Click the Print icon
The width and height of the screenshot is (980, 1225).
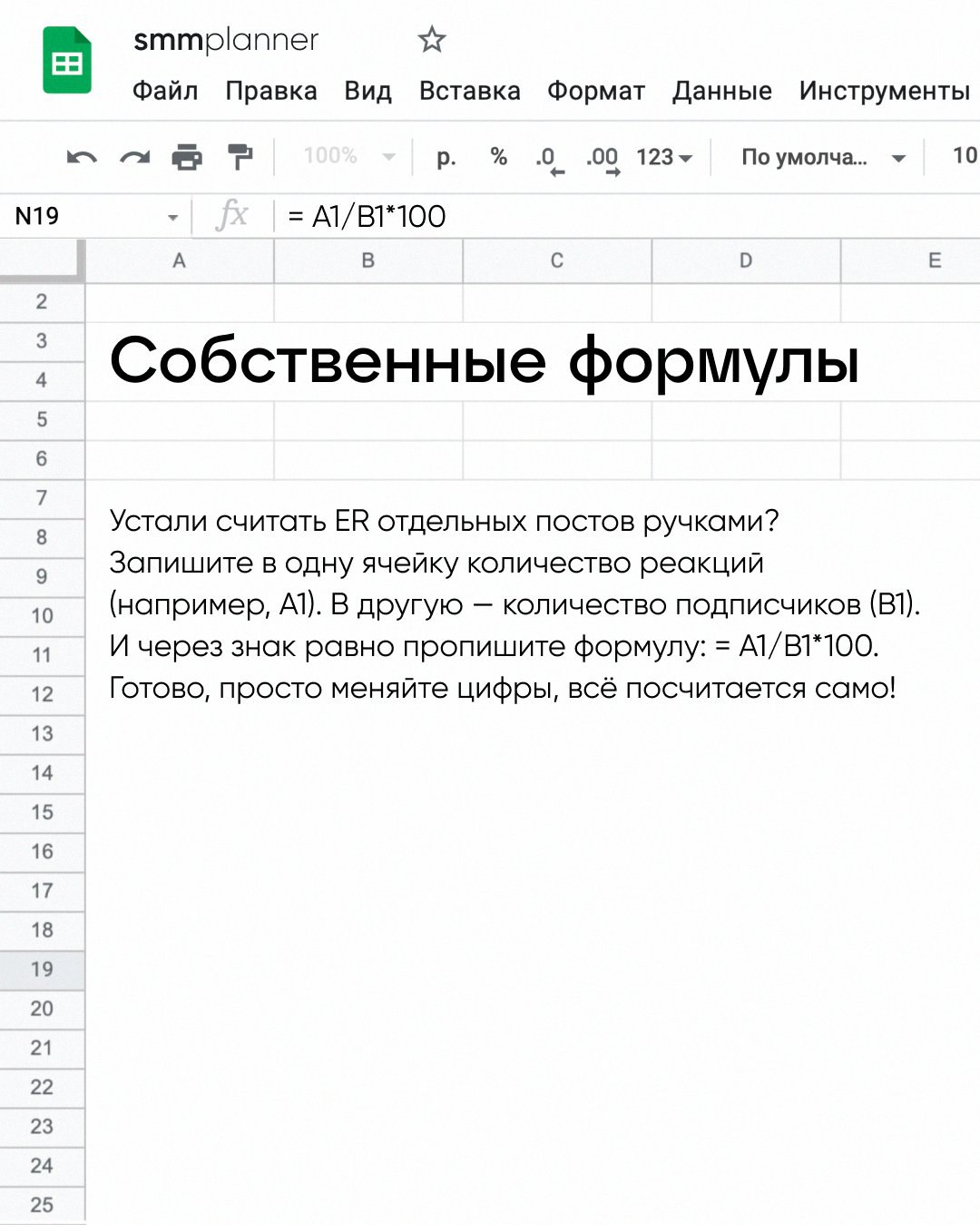coord(188,158)
